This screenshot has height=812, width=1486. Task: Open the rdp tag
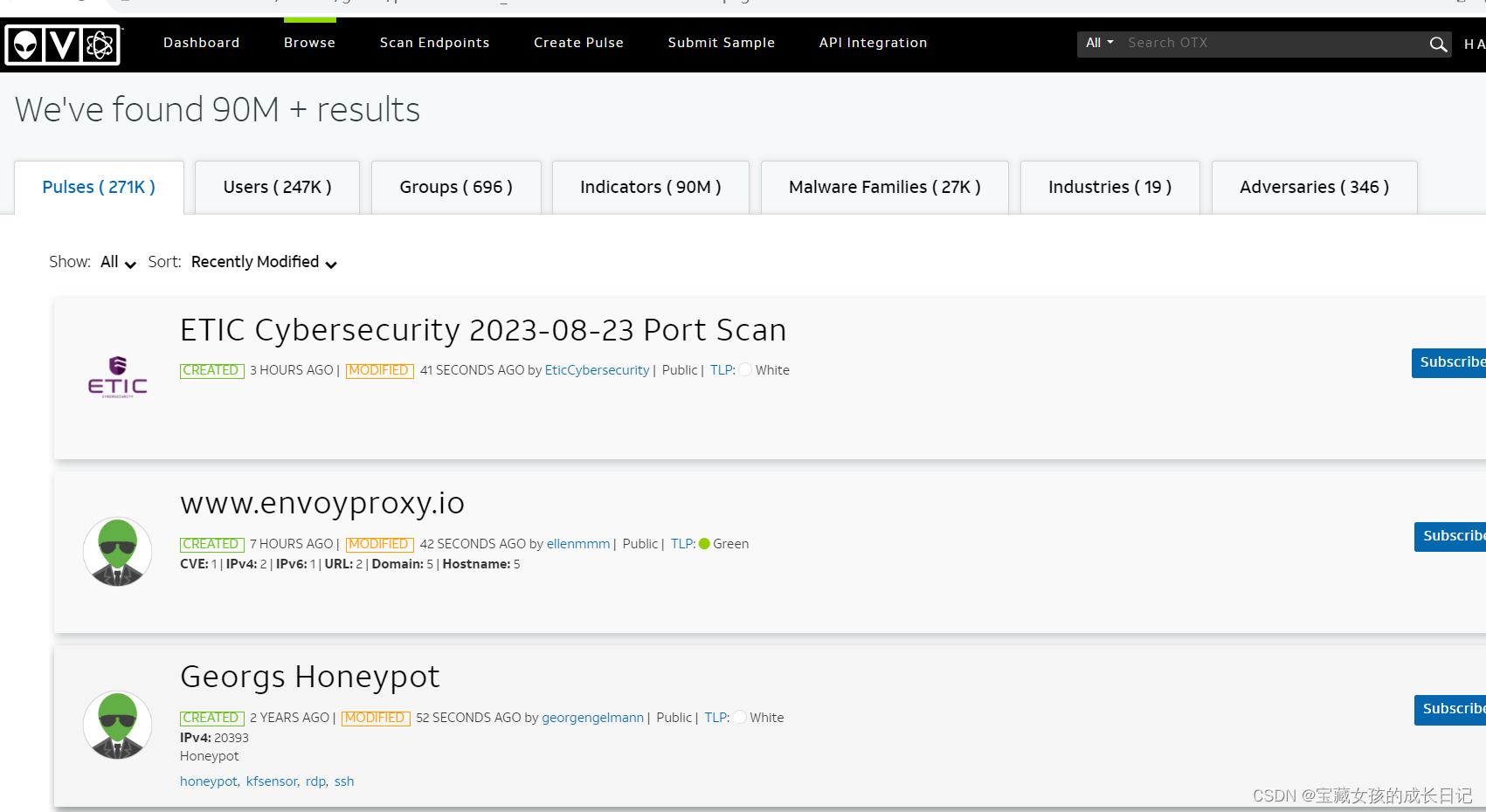tap(315, 781)
